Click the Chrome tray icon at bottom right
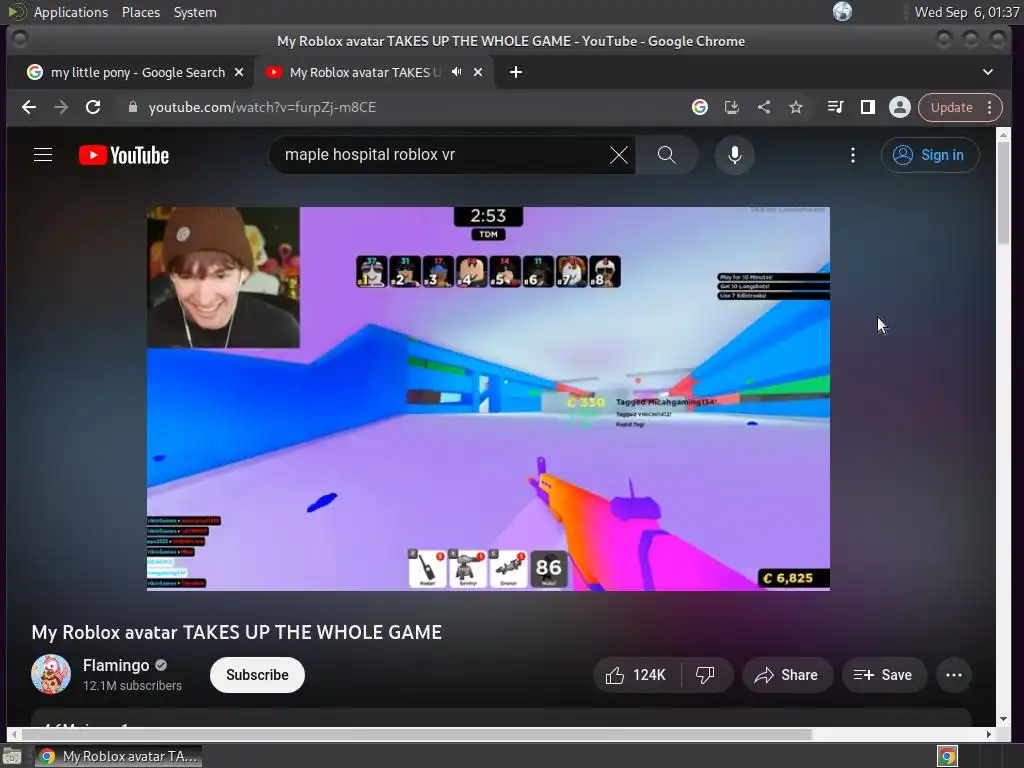 point(947,756)
